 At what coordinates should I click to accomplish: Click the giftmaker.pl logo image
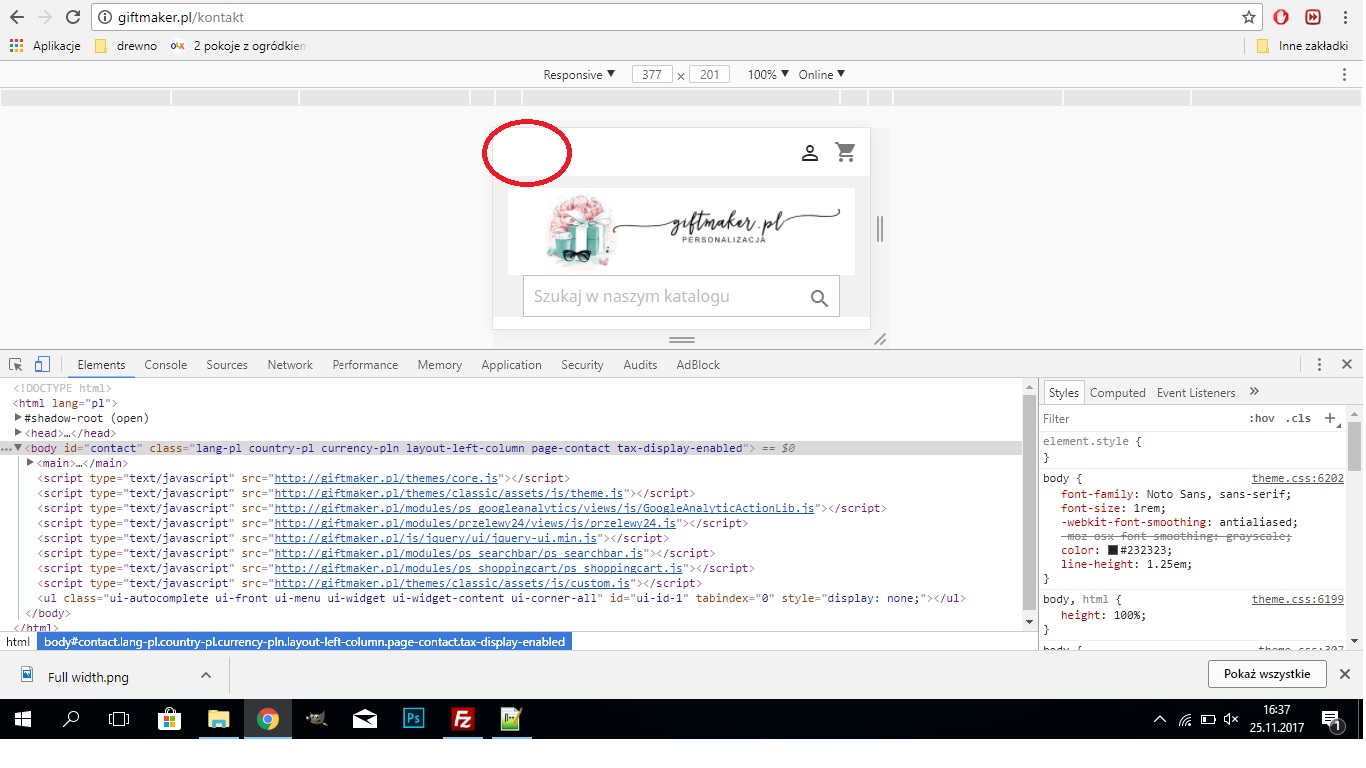point(681,231)
